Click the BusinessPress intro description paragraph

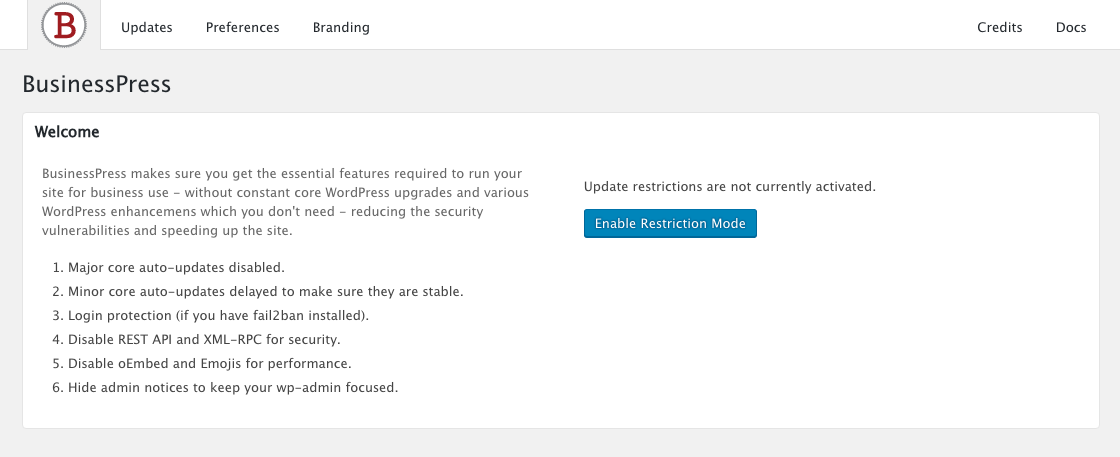pos(285,202)
